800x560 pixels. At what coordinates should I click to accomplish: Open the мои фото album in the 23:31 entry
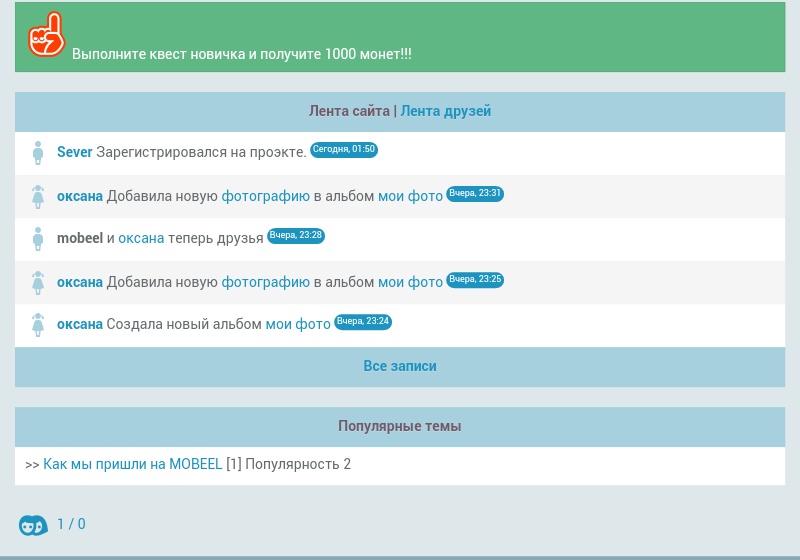point(410,196)
